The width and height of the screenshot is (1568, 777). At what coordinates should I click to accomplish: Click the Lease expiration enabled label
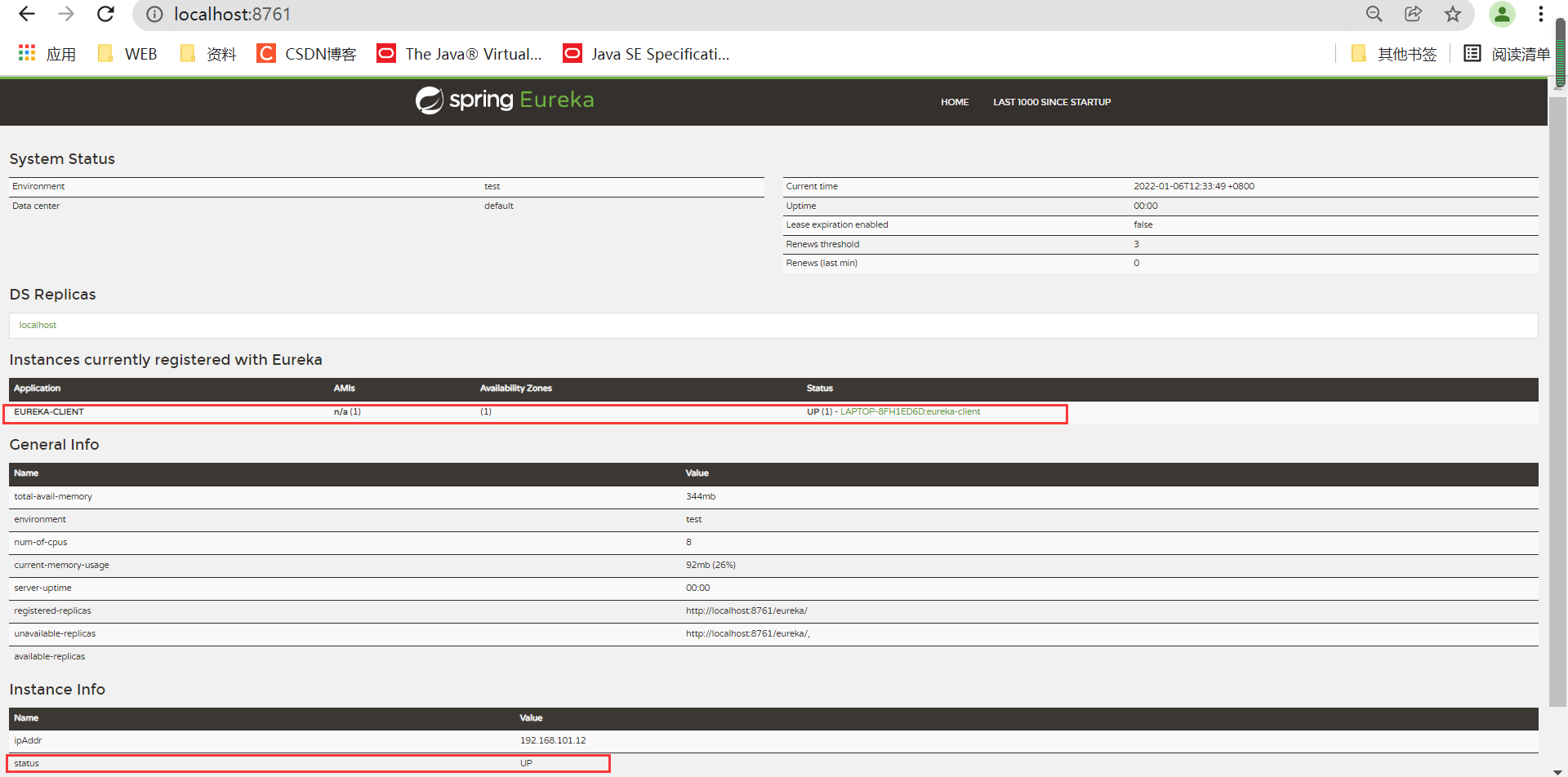pos(837,224)
